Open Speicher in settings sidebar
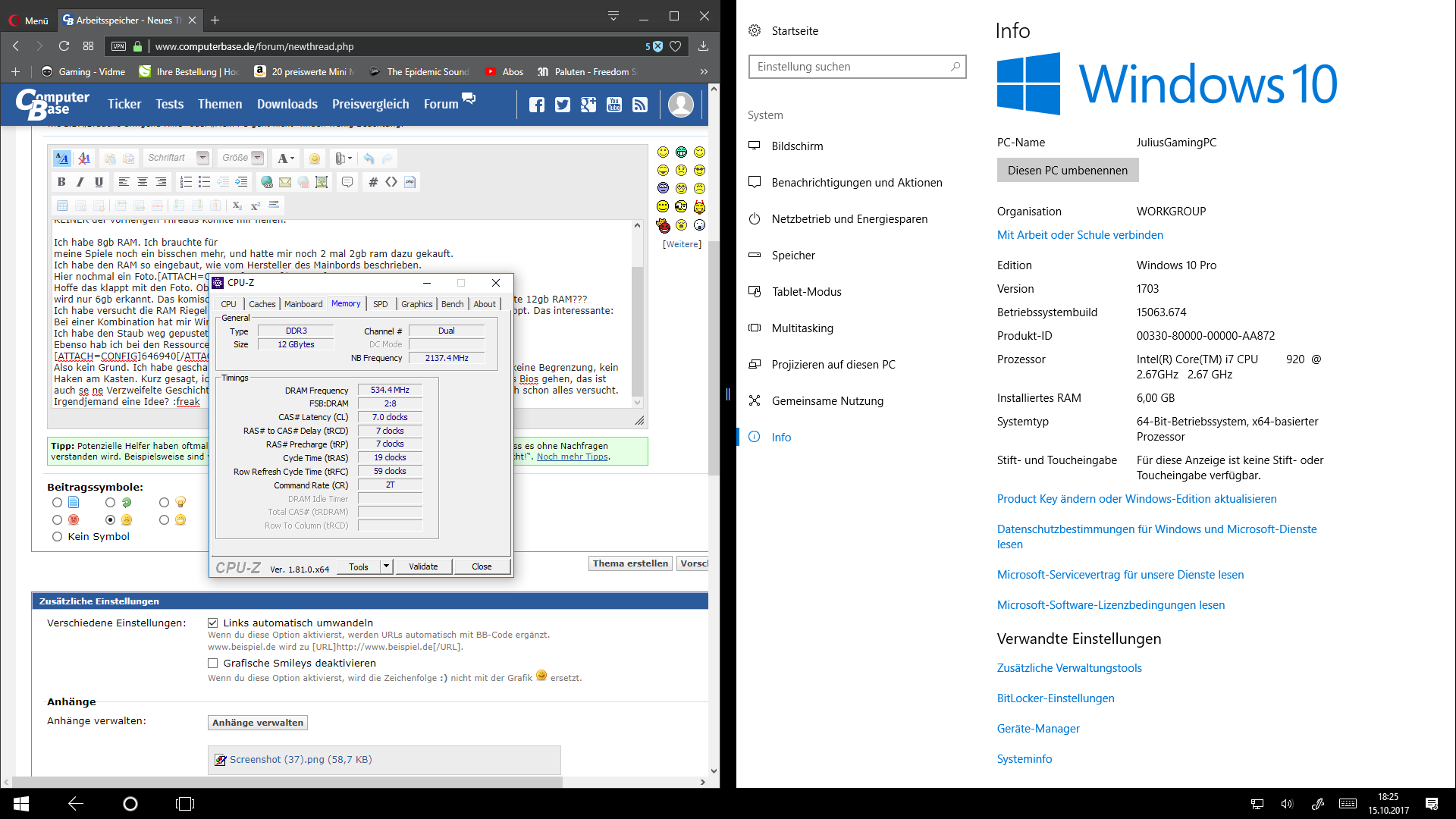Image resolution: width=1456 pixels, height=819 pixels. click(793, 256)
